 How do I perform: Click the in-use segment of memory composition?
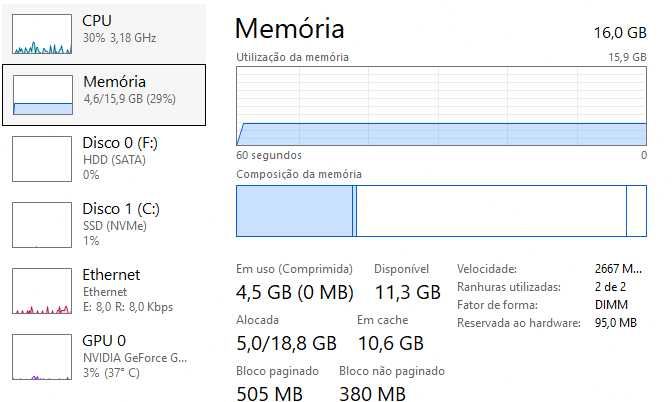pyautogui.click(x=294, y=211)
